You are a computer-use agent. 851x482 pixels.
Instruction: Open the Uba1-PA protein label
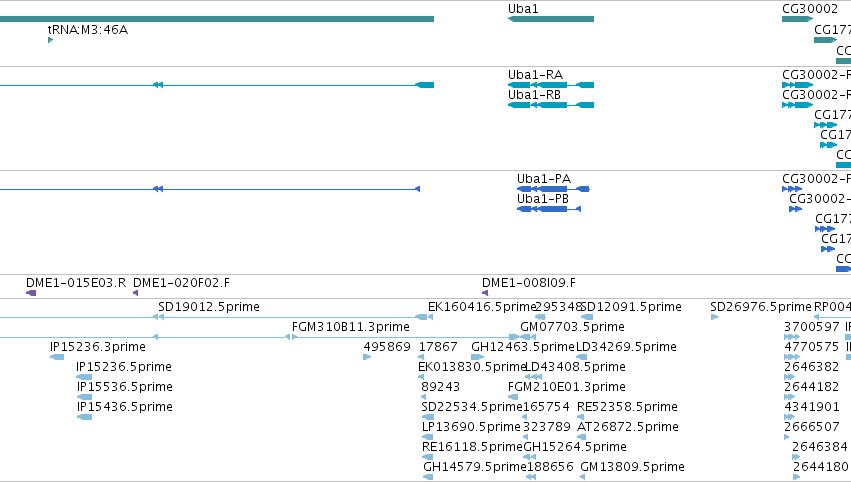point(544,179)
